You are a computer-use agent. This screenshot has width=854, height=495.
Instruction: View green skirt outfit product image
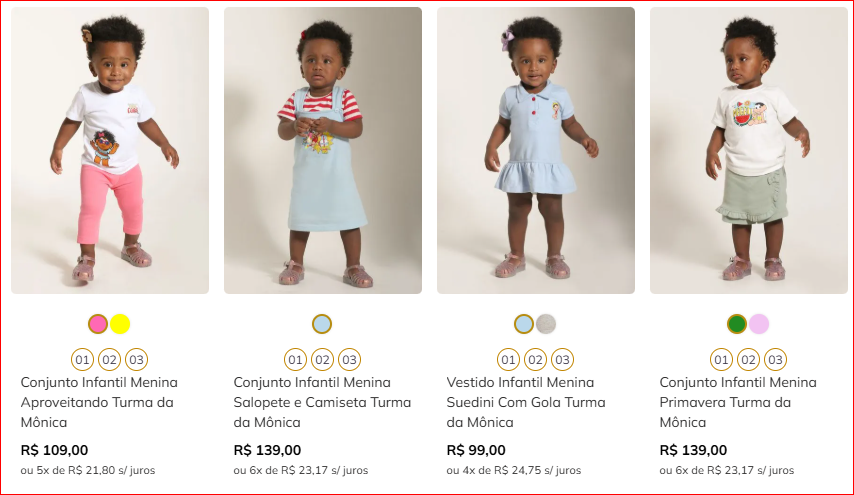click(x=749, y=150)
